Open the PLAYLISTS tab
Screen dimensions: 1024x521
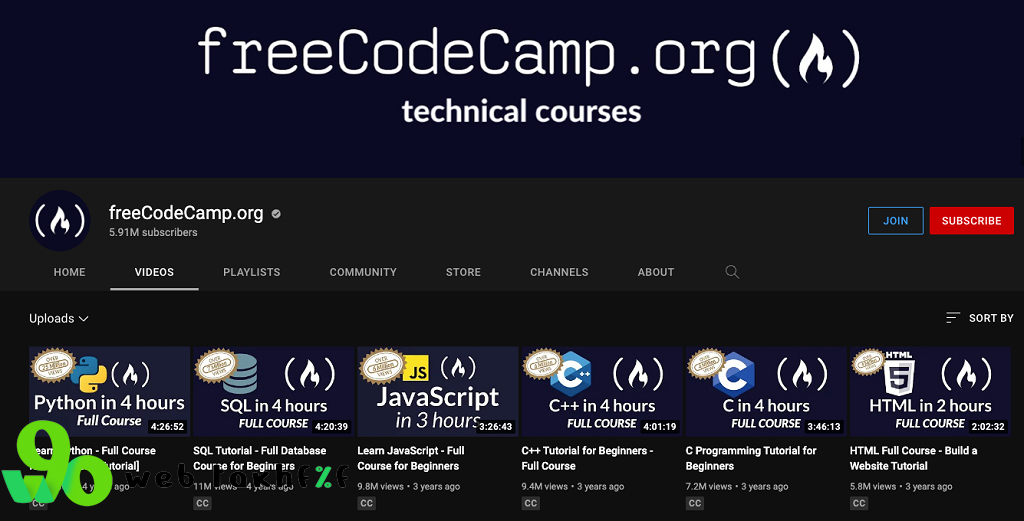[251, 272]
